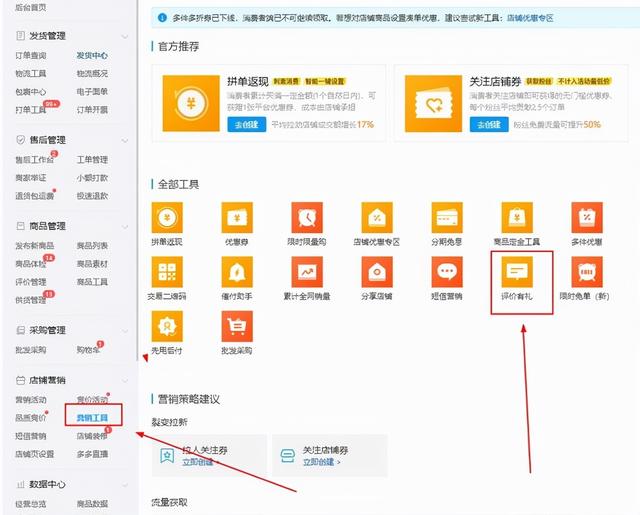
Task: Open 电子面单 in the sidebar
Action: pos(92,92)
